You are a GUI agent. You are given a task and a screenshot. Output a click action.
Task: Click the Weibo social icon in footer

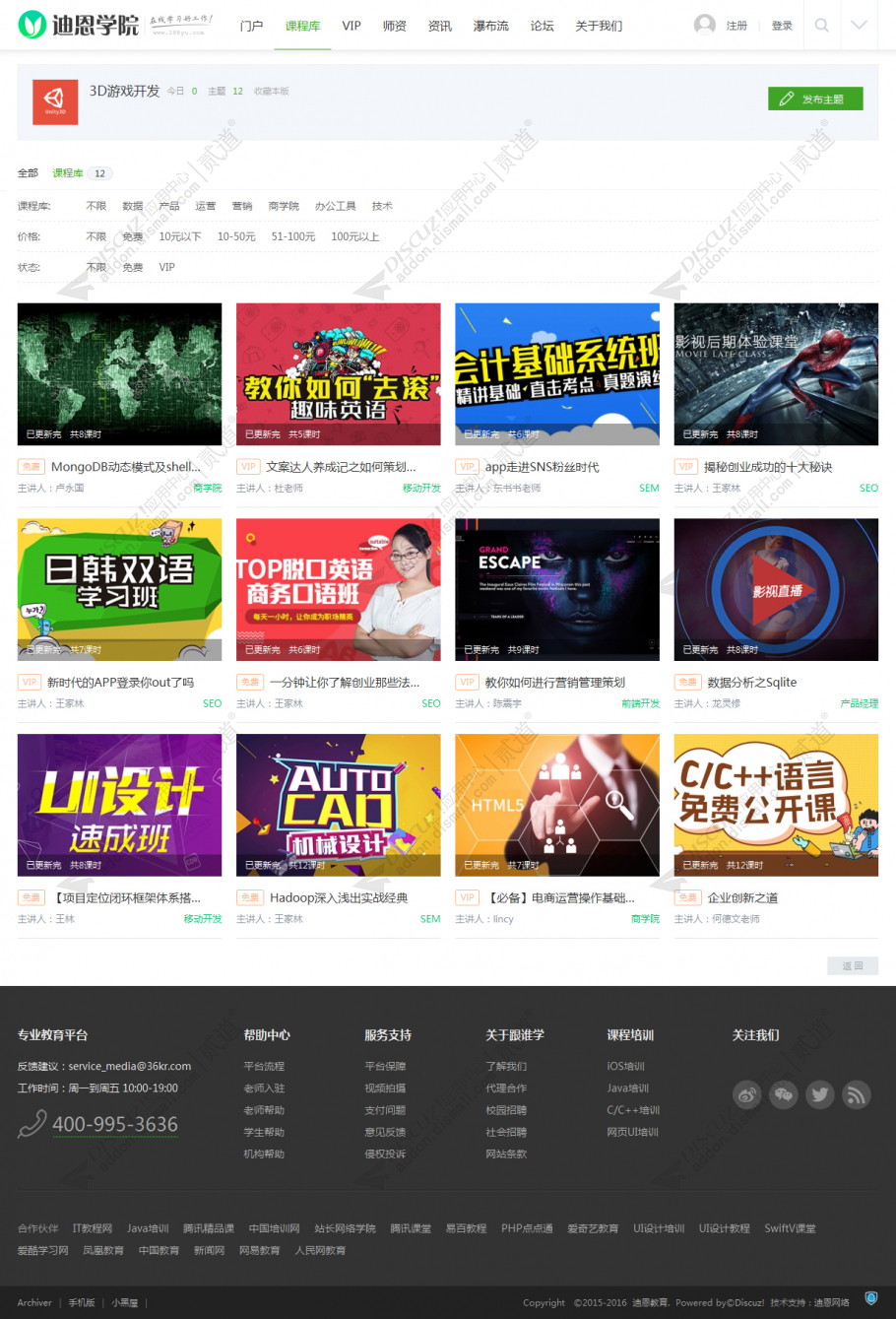coord(747,1094)
